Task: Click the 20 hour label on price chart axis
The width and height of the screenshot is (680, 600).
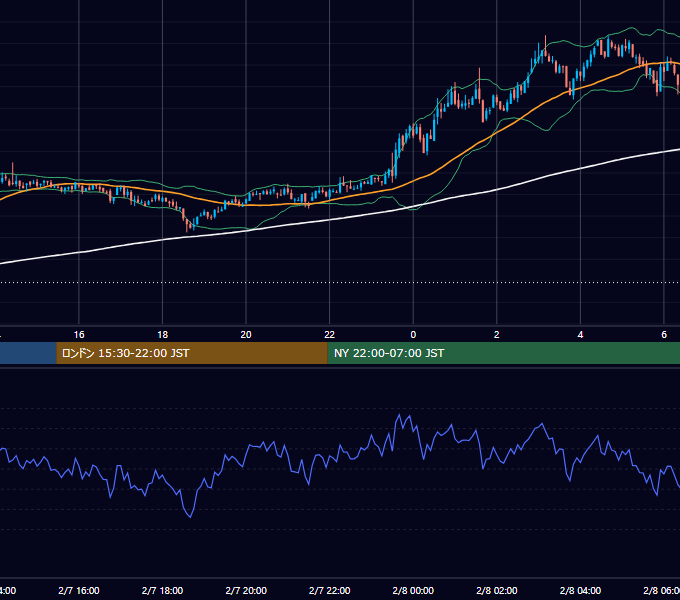Action: click(246, 335)
